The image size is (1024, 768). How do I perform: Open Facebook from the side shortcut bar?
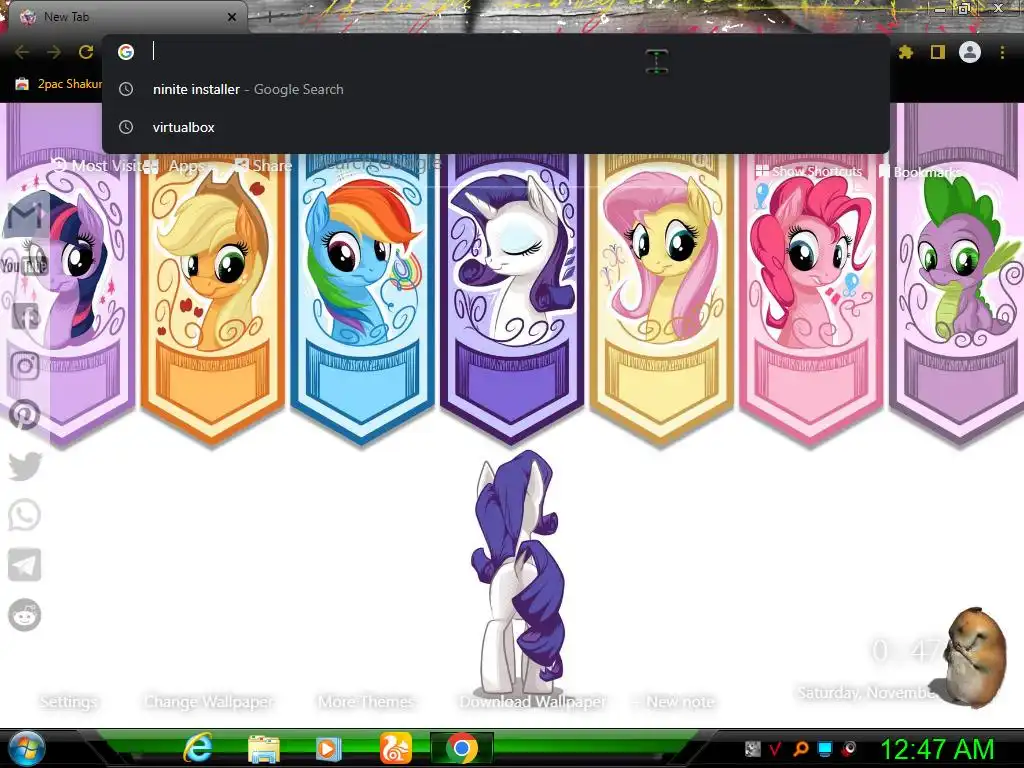25,317
